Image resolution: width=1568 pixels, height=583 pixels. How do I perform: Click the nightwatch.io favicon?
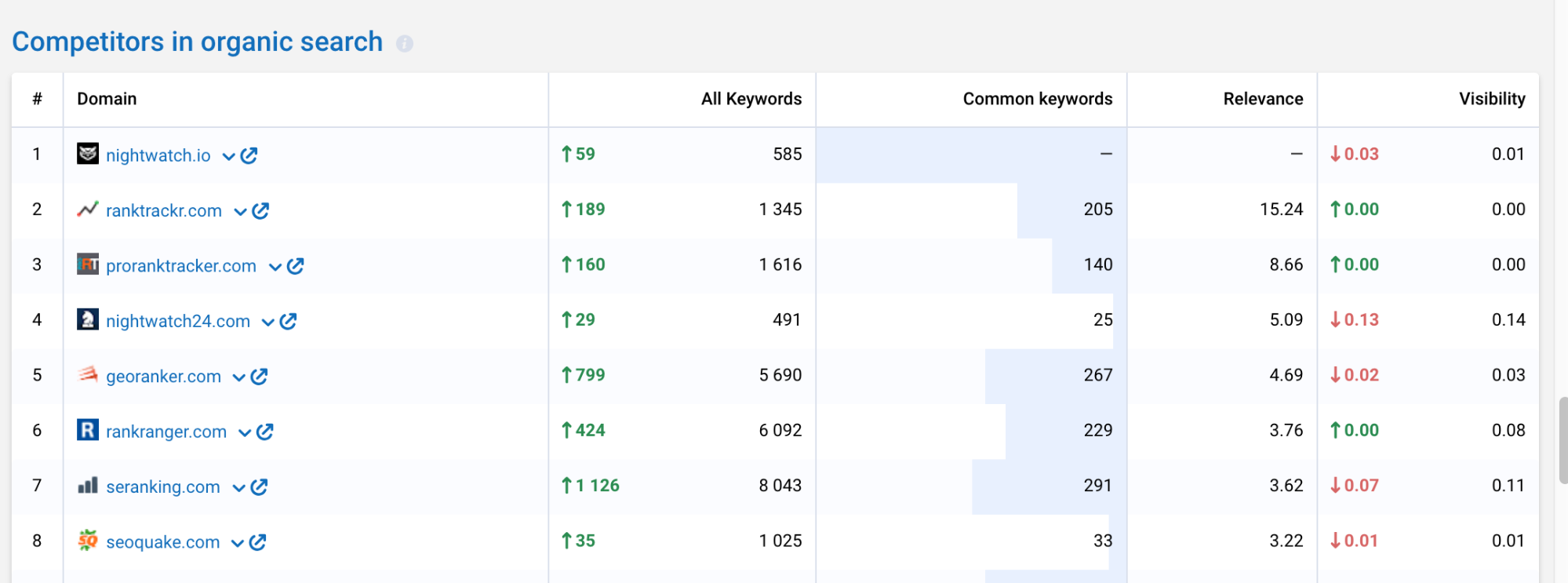(x=88, y=154)
